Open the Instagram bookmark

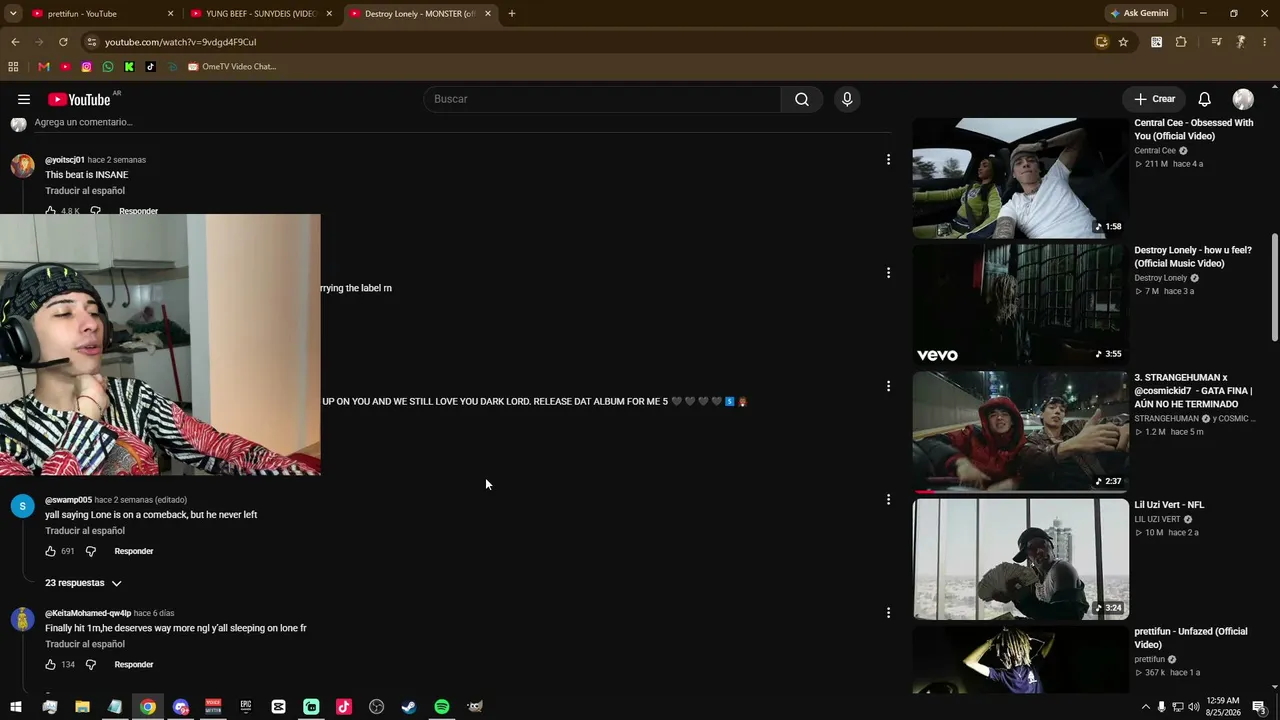click(87, 67)
